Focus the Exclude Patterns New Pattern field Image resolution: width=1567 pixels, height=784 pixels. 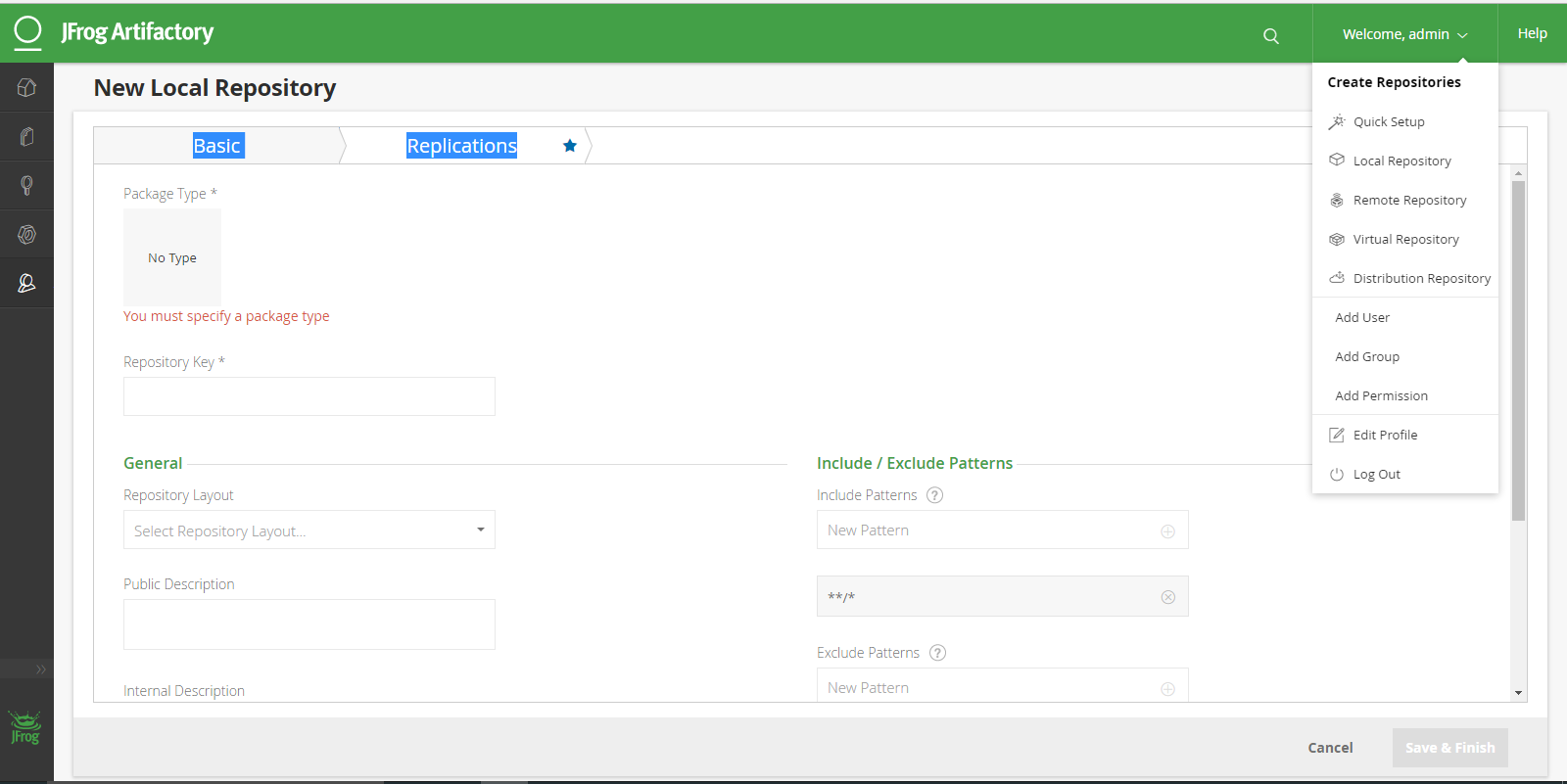(1003, 685)
